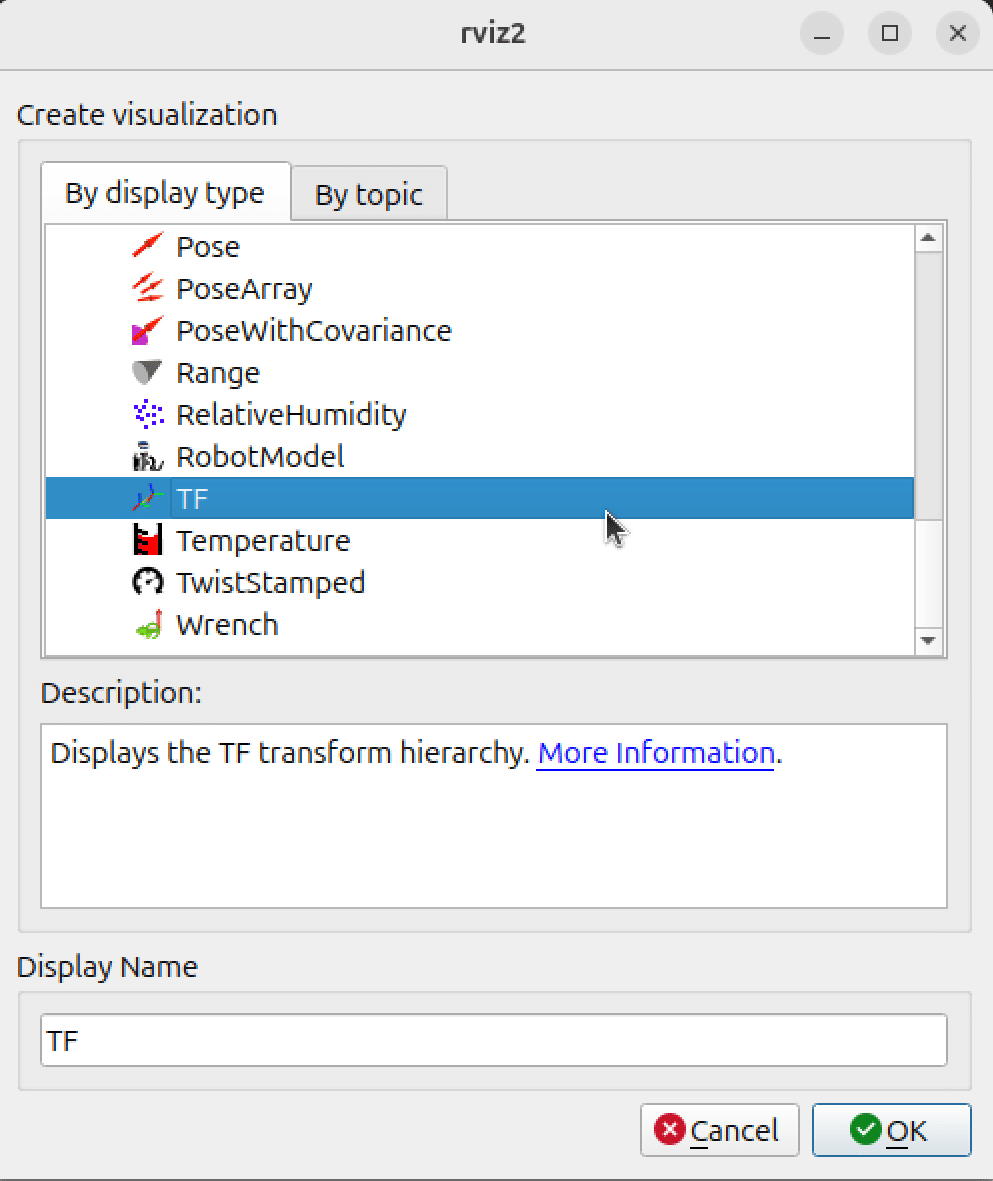
Task: Confirm with the OK button
Action: click(x=891, y=1130)
